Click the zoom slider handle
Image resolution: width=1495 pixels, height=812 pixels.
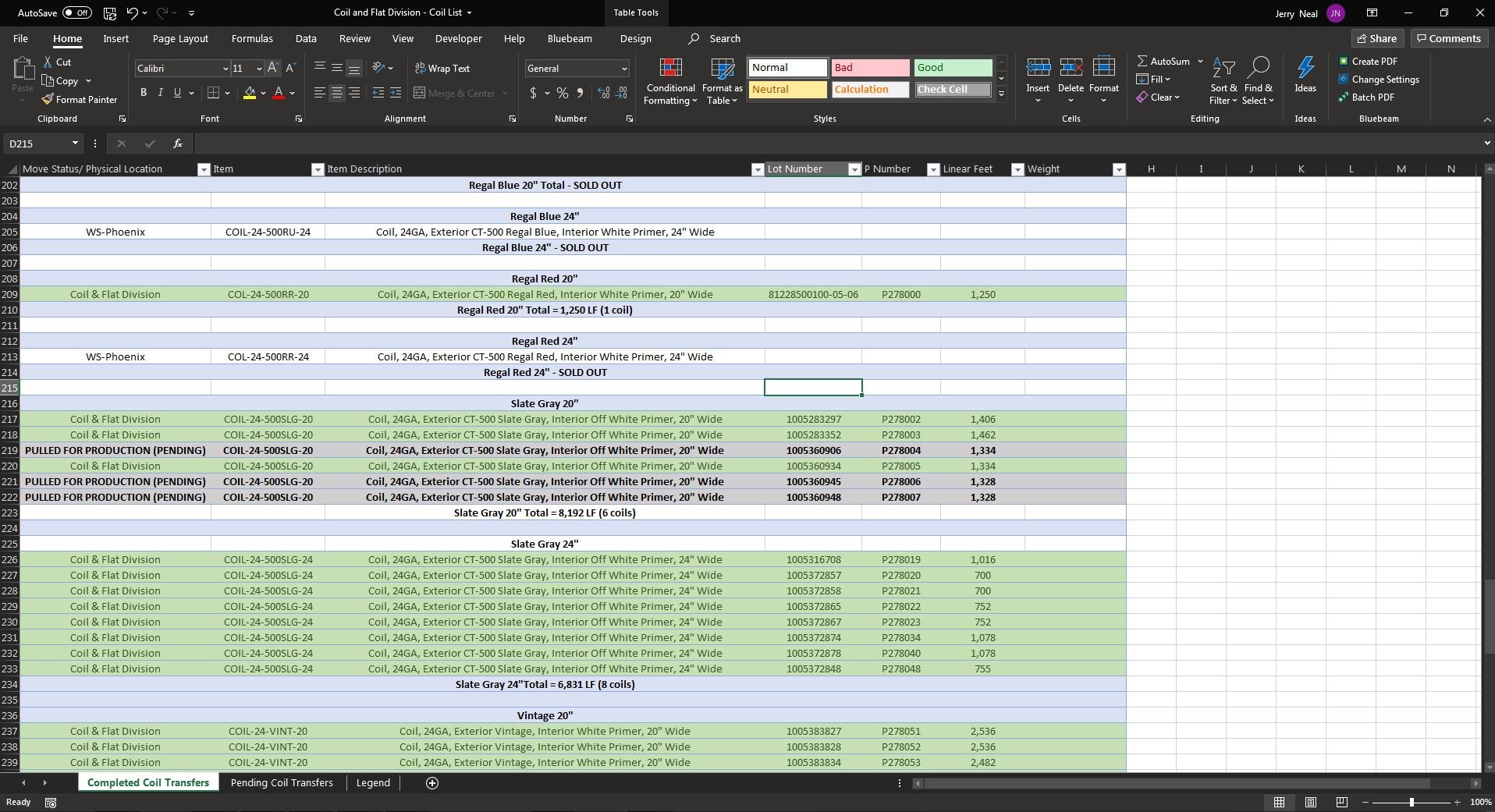click(x=1412, y=803)
